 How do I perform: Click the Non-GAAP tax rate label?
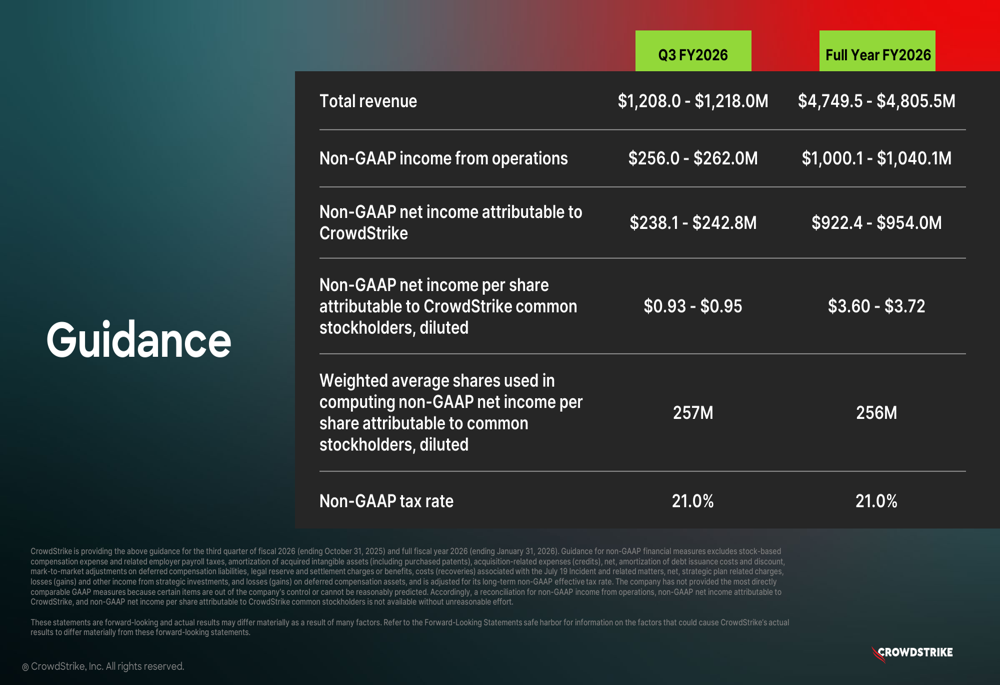click(x=386, y=501)
